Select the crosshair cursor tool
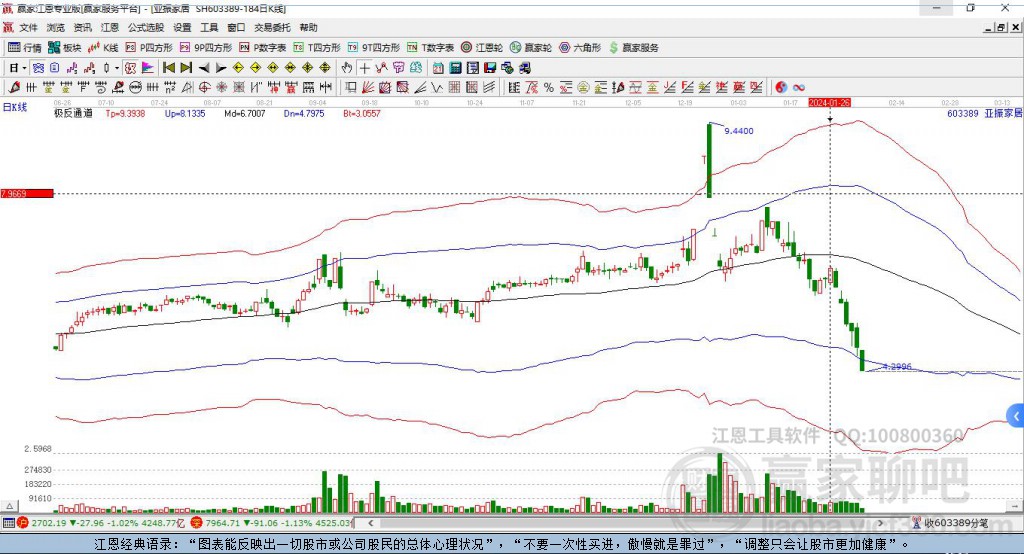1024x554 pixels. pyautogui.click(x=365, y=68)
